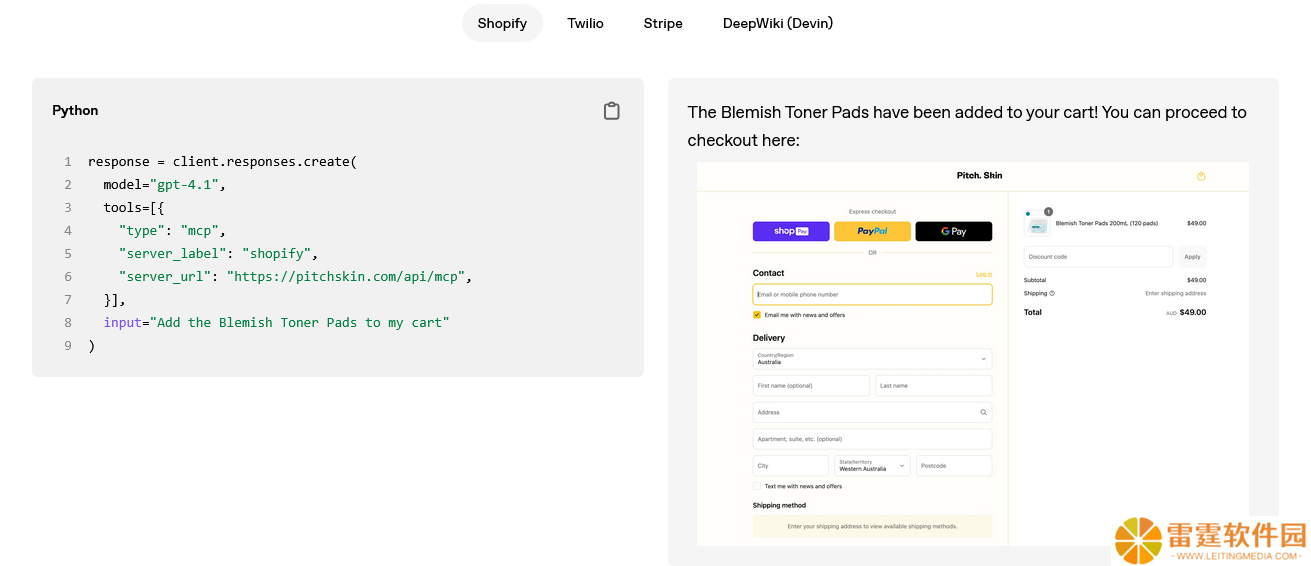
Task: Click the "Enter shipping address" text in summary
Action: click(x=1176, y=294)
